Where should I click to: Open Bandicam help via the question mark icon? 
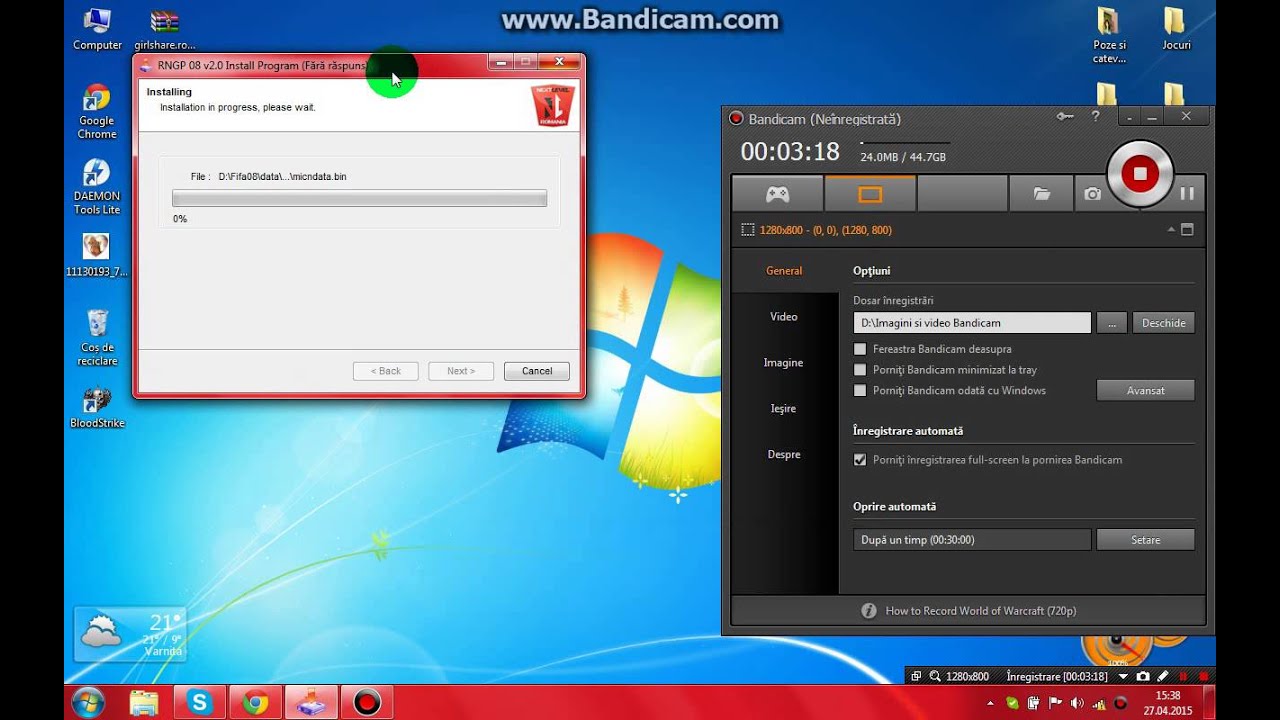[x=1096, y=116]
